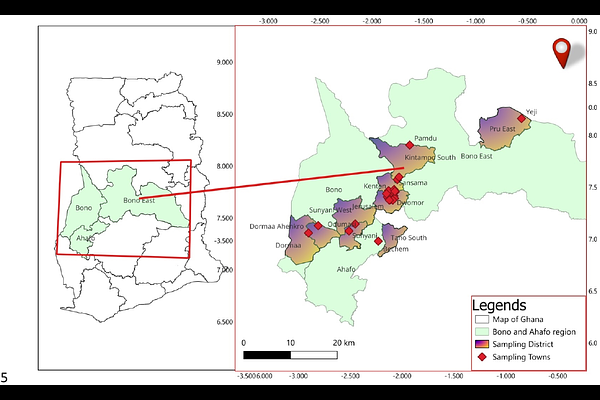Click the black segment of scale bar
This screenshot has height=400, width=600.
(267, 355)
